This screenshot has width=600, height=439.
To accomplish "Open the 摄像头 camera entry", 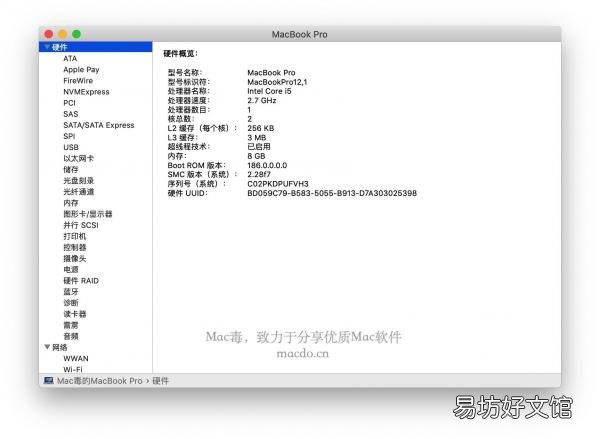I will [x=75, y=258].
